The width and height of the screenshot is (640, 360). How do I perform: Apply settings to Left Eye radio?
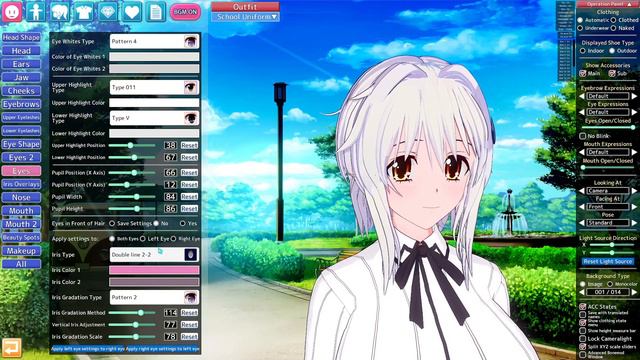tap(143, 239)
